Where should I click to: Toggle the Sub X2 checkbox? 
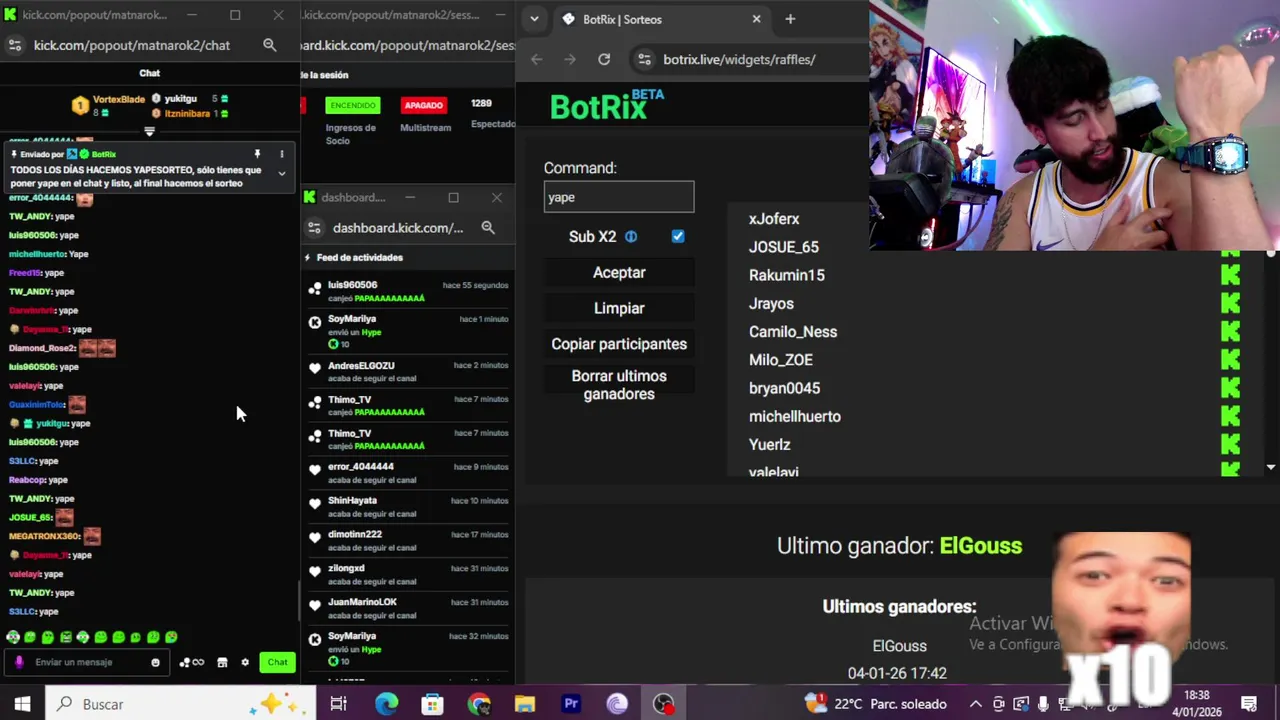coord(678,237)
